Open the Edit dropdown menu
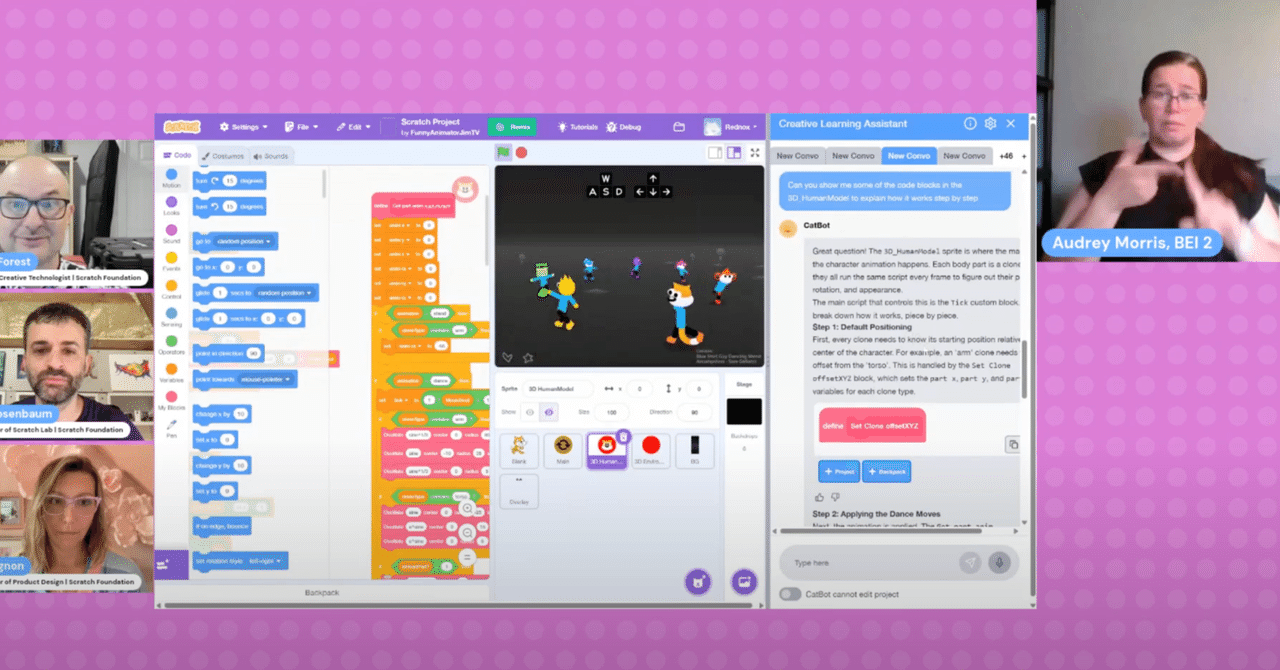 click(x=354, y=127)
